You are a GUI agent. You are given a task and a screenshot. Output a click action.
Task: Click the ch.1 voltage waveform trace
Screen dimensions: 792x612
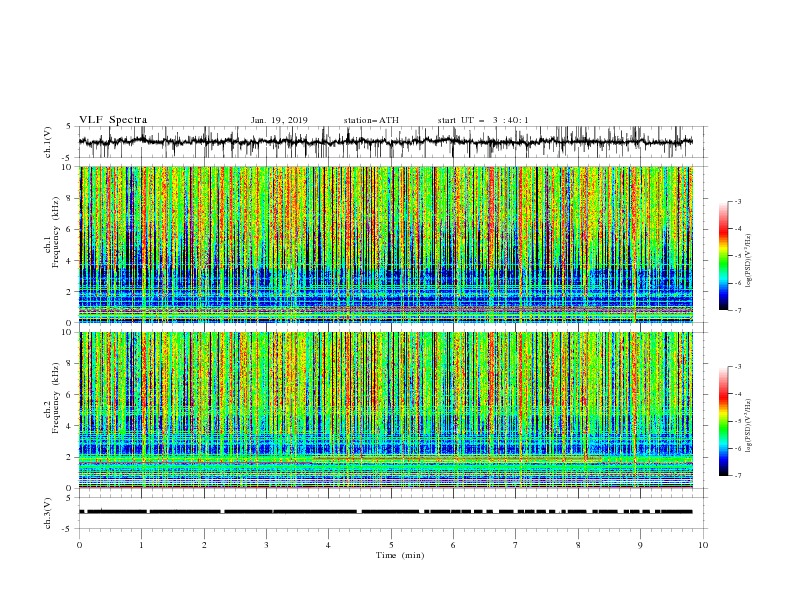coord(386,142)
